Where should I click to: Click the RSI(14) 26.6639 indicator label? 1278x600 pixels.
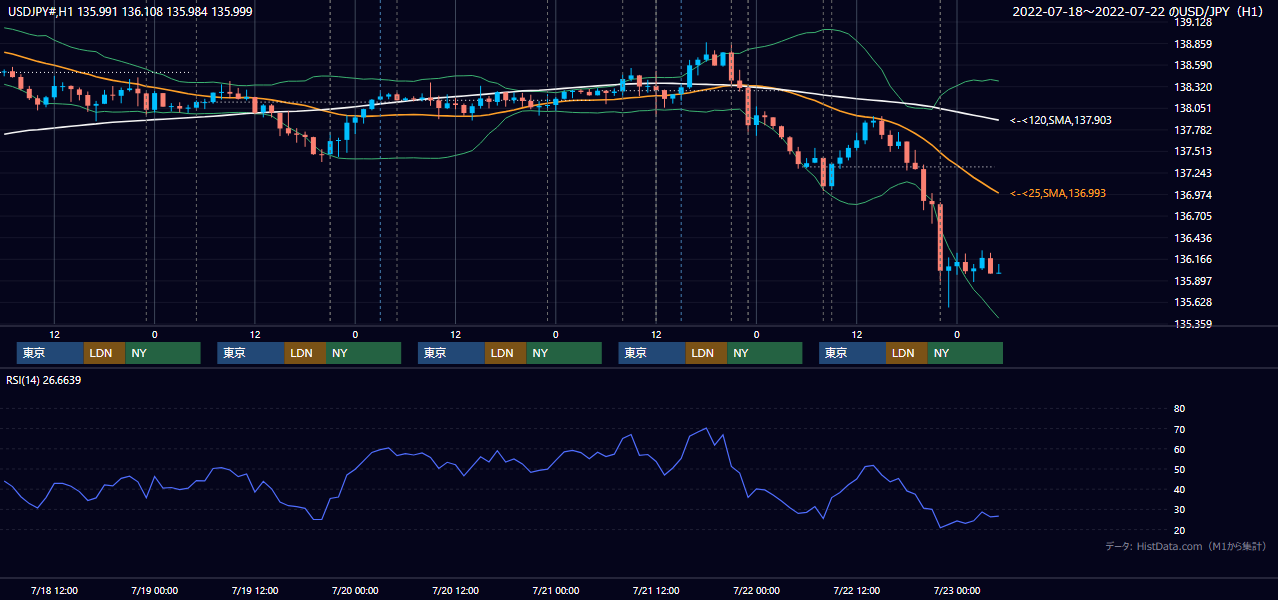pos(43,380)
